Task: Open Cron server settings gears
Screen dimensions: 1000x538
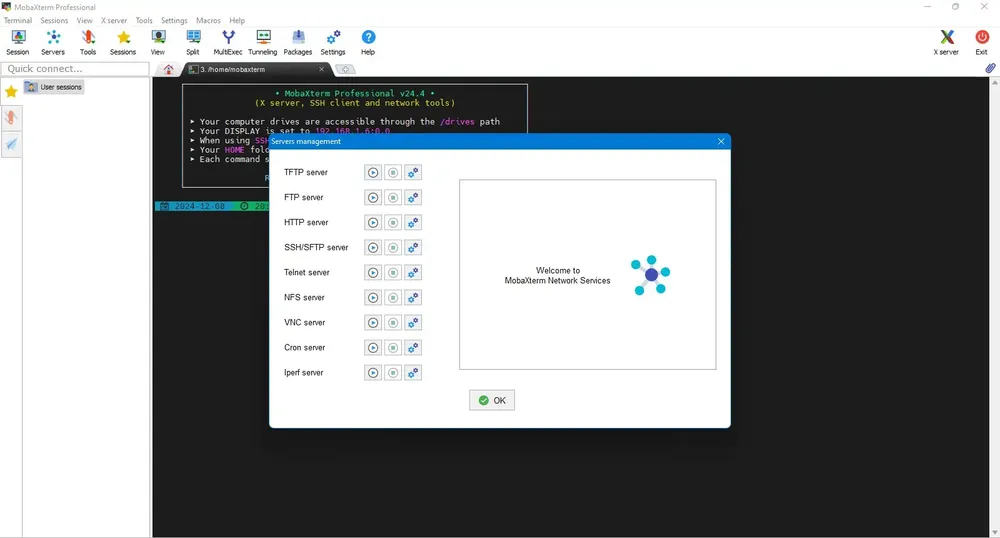Action: (x=413, y=347)
